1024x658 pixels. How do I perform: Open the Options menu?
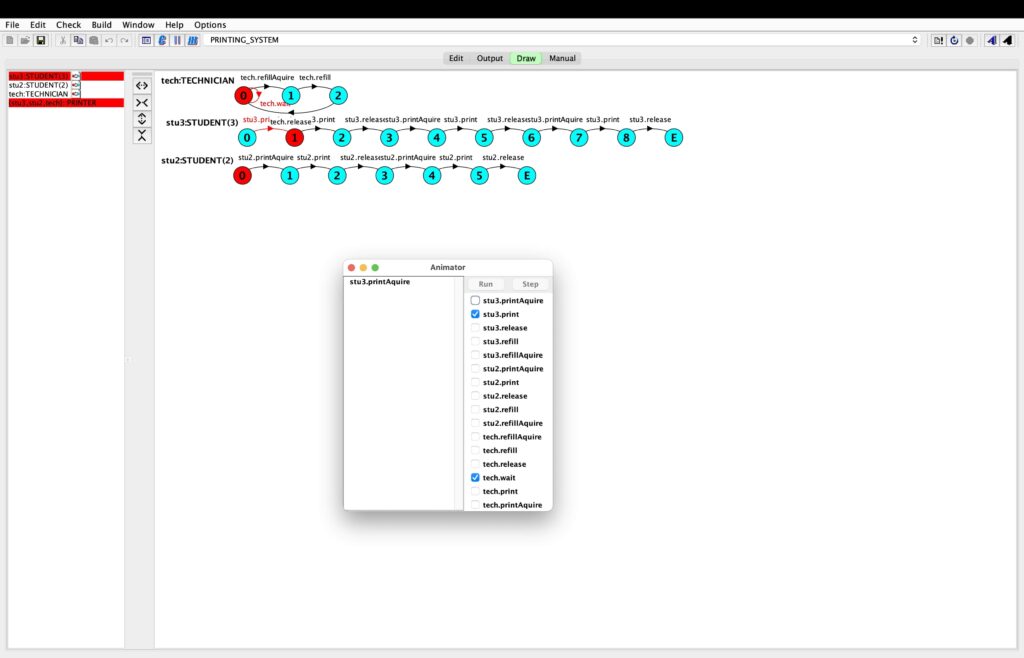tap(210, 25)
